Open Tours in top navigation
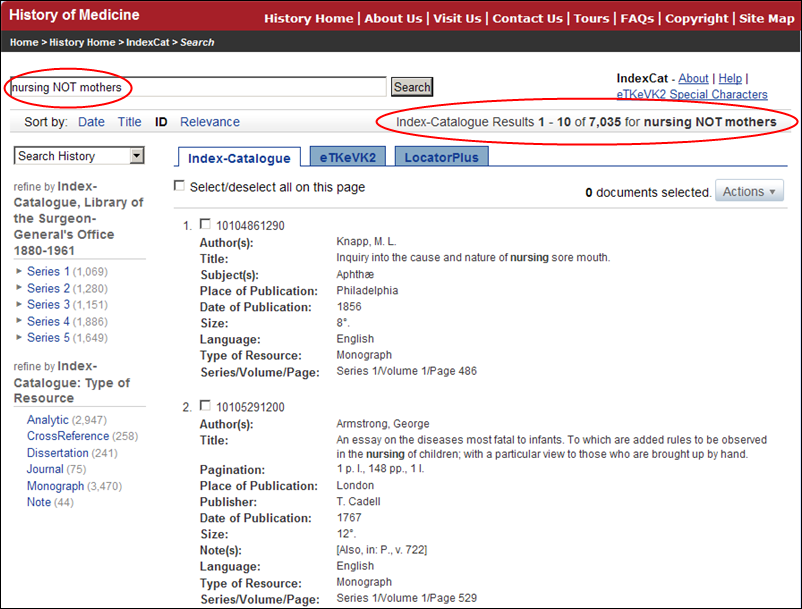Image resolution: width=802 pixels, height=609 pixels. [x=591, y=18]
